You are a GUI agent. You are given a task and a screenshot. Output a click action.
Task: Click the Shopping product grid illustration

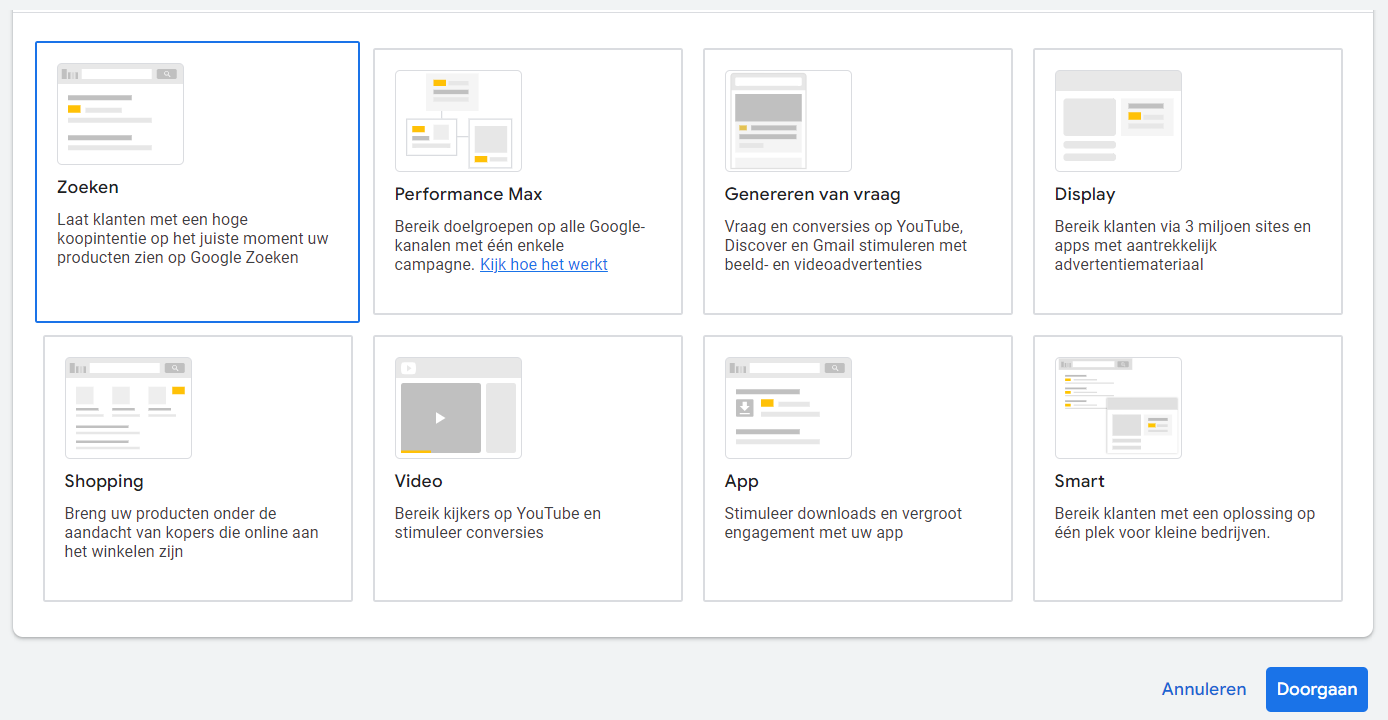pyautogui.click(x=128, y=408)
